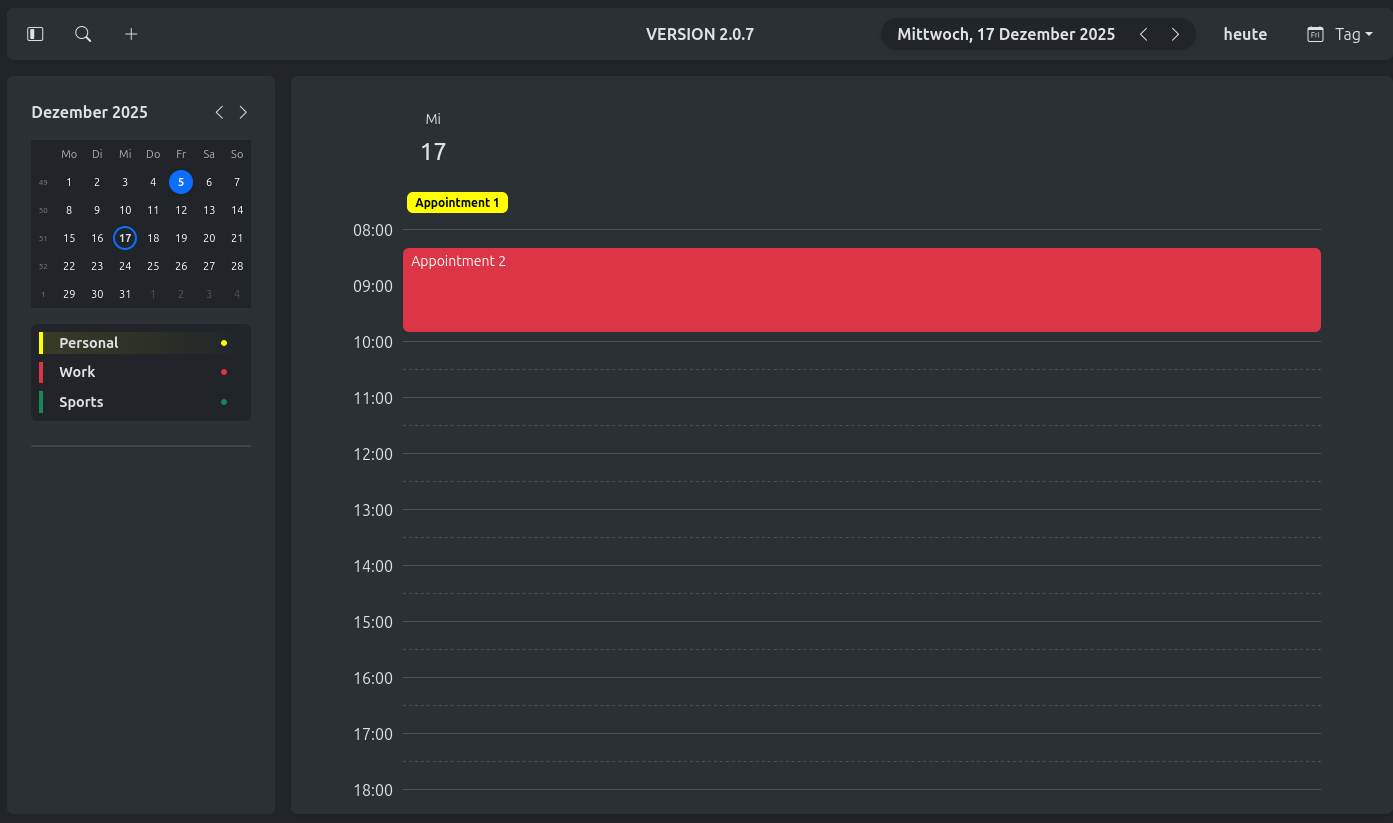Open the red Appointment 2 event block
Image resolution: width=1393 pixels, height=823 pixels.
point(861,290)
